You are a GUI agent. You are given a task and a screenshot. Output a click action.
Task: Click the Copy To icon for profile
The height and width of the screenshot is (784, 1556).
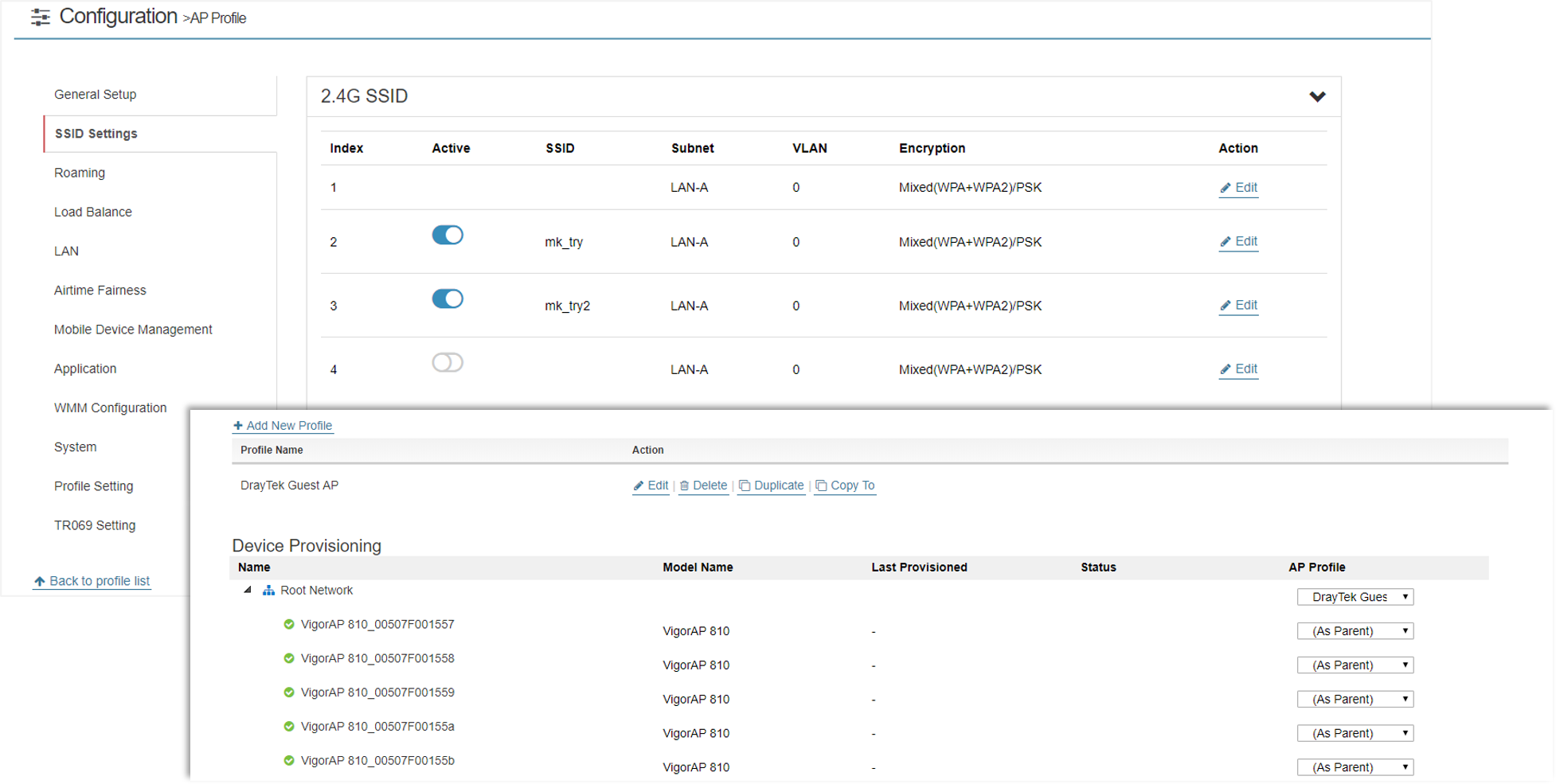(821, 486)
